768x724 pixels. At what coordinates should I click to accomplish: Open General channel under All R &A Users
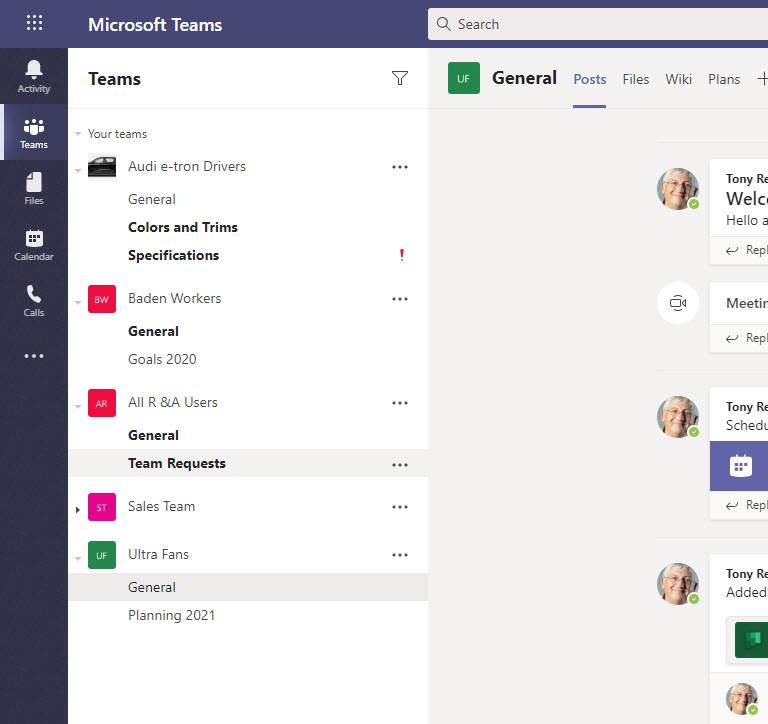click(x=153, y=435)
